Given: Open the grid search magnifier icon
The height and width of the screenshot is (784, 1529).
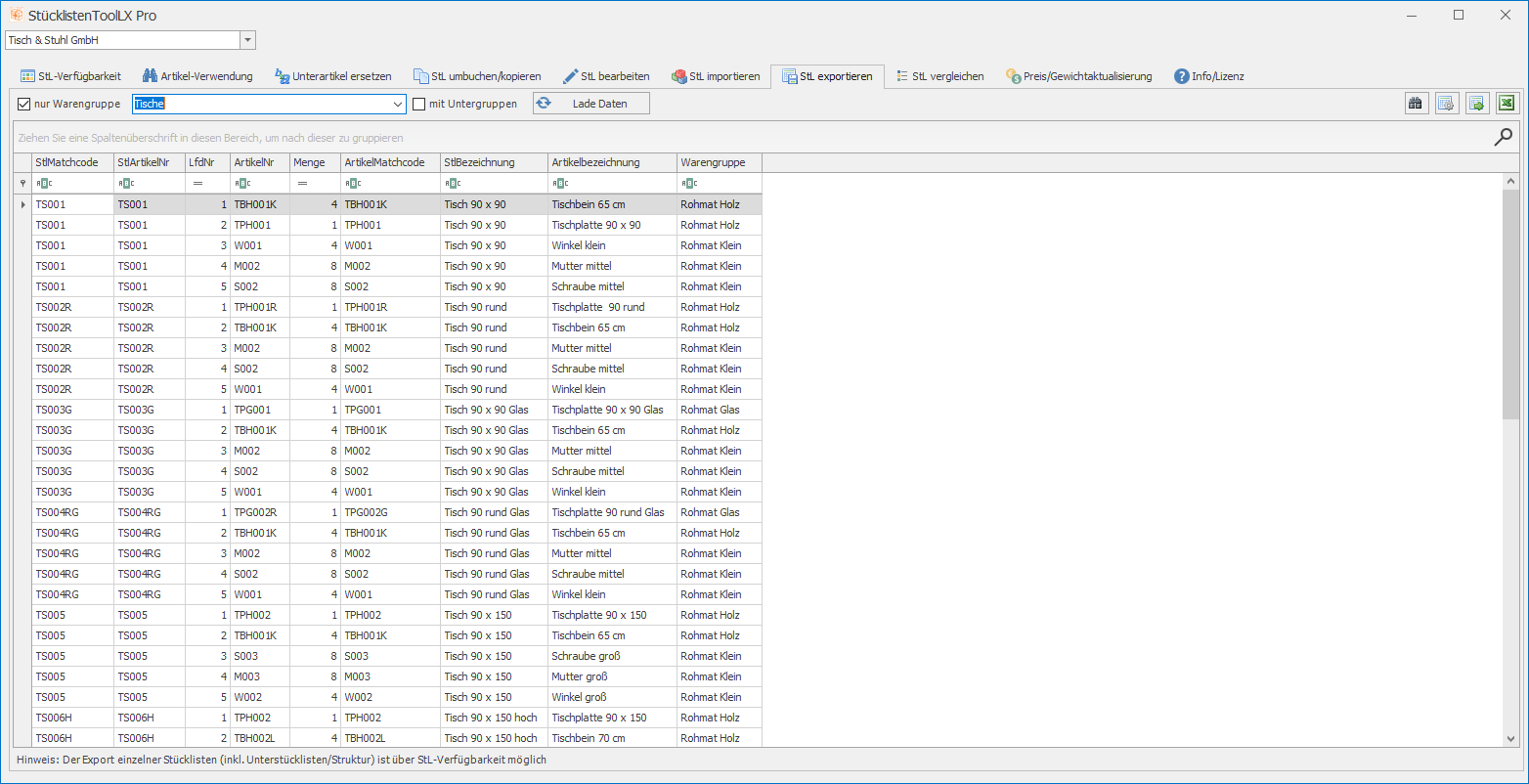Looking at the screenshot, I should 1503,138.
